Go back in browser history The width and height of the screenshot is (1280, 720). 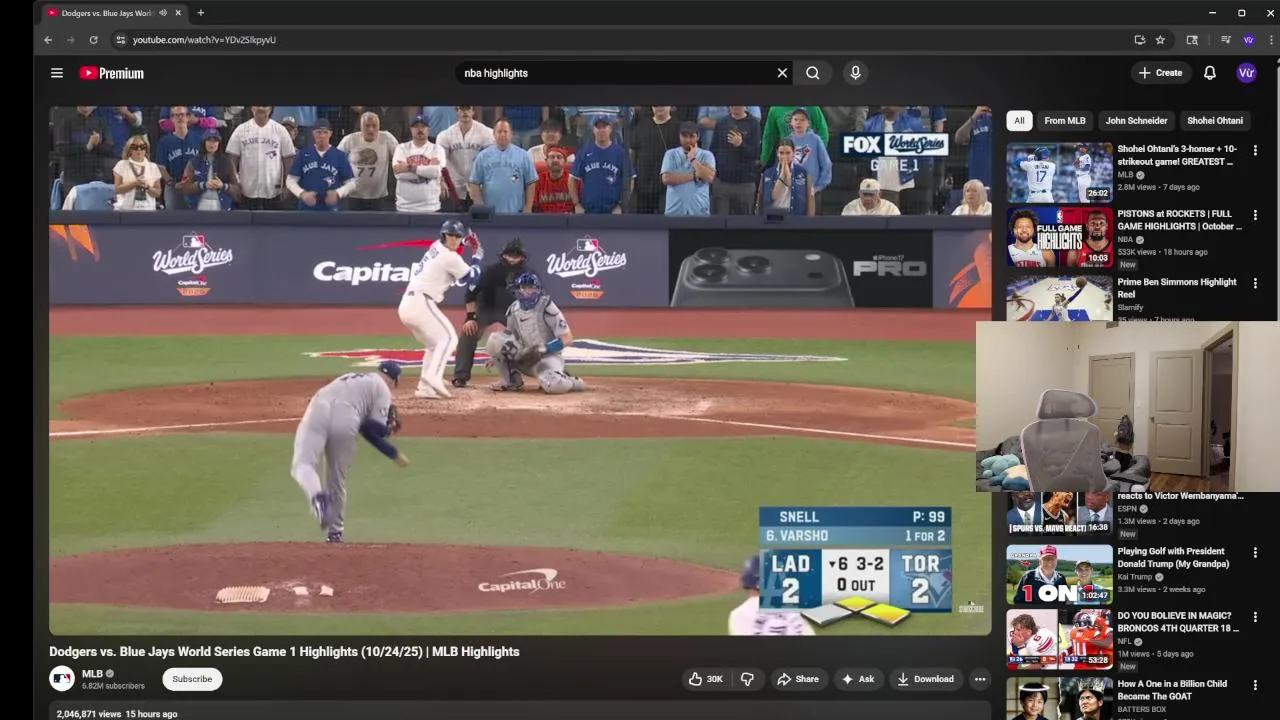47,40
